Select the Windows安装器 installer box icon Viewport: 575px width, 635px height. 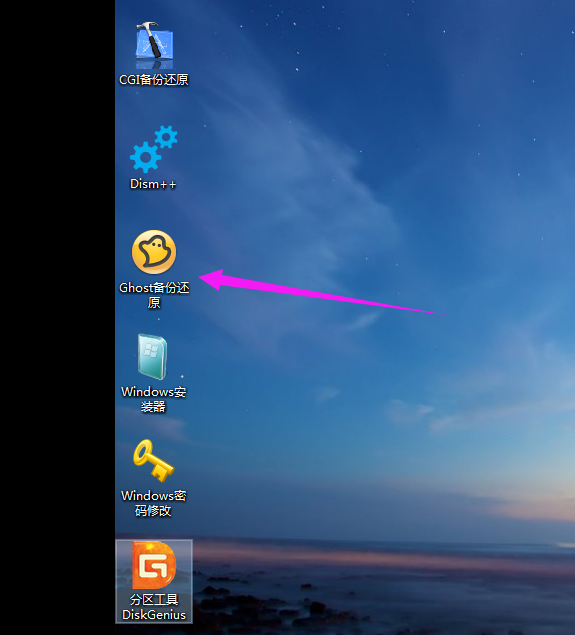pos(152,356)
